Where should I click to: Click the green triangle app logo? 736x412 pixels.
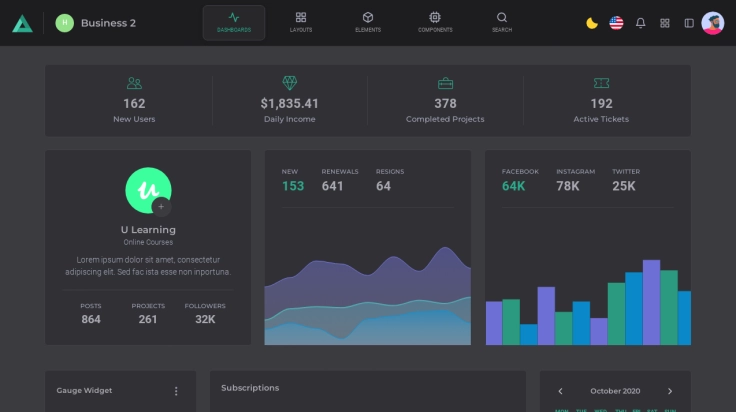pyautogui.click(x=22, y=23)
